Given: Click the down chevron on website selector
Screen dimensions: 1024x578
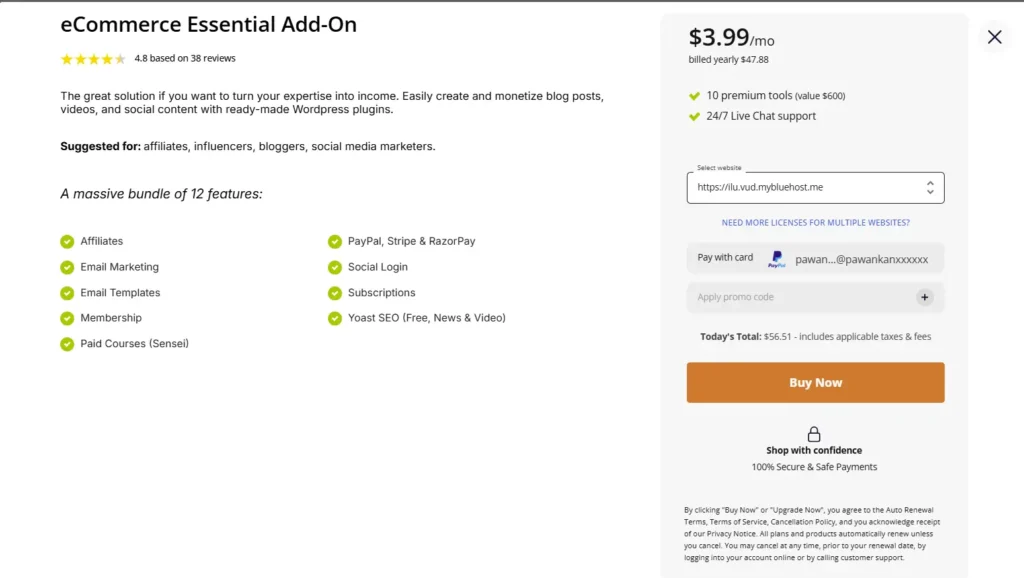Looking at the screenshot, I should point(931,192).
